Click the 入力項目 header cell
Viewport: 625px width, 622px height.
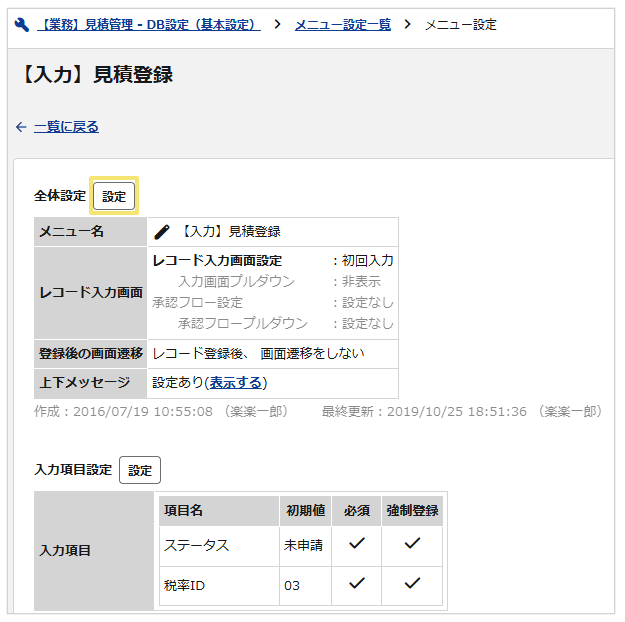(x=94, y=551)
